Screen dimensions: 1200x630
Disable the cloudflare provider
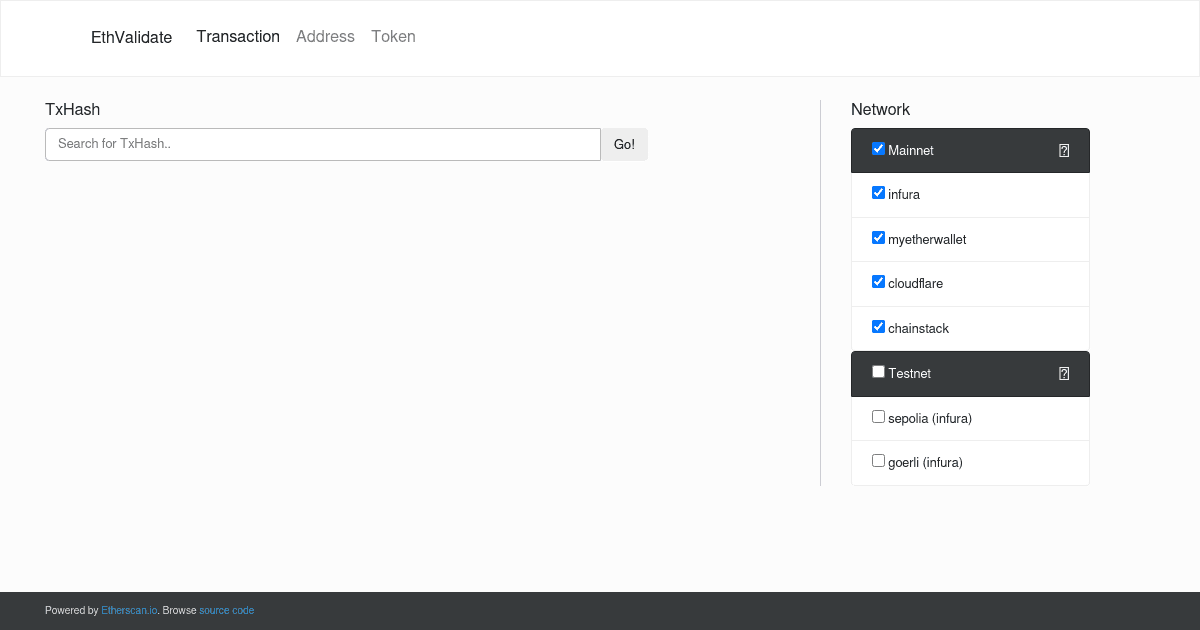coord(878,281)
